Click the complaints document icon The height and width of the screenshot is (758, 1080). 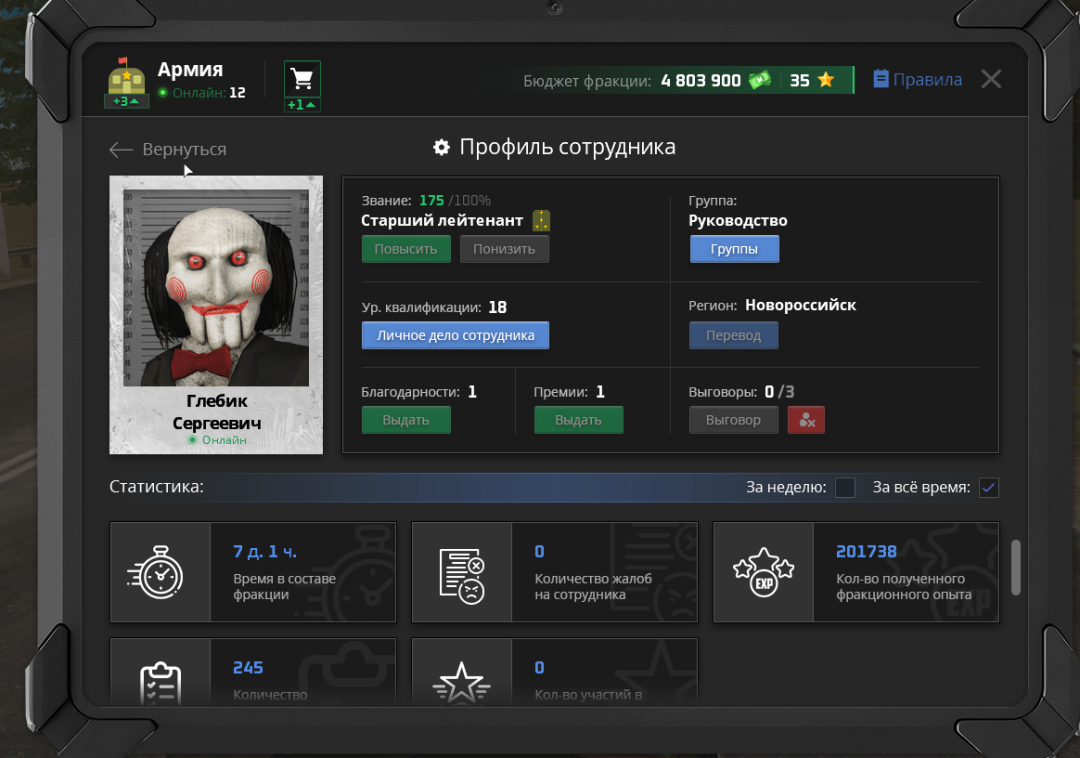461,576
